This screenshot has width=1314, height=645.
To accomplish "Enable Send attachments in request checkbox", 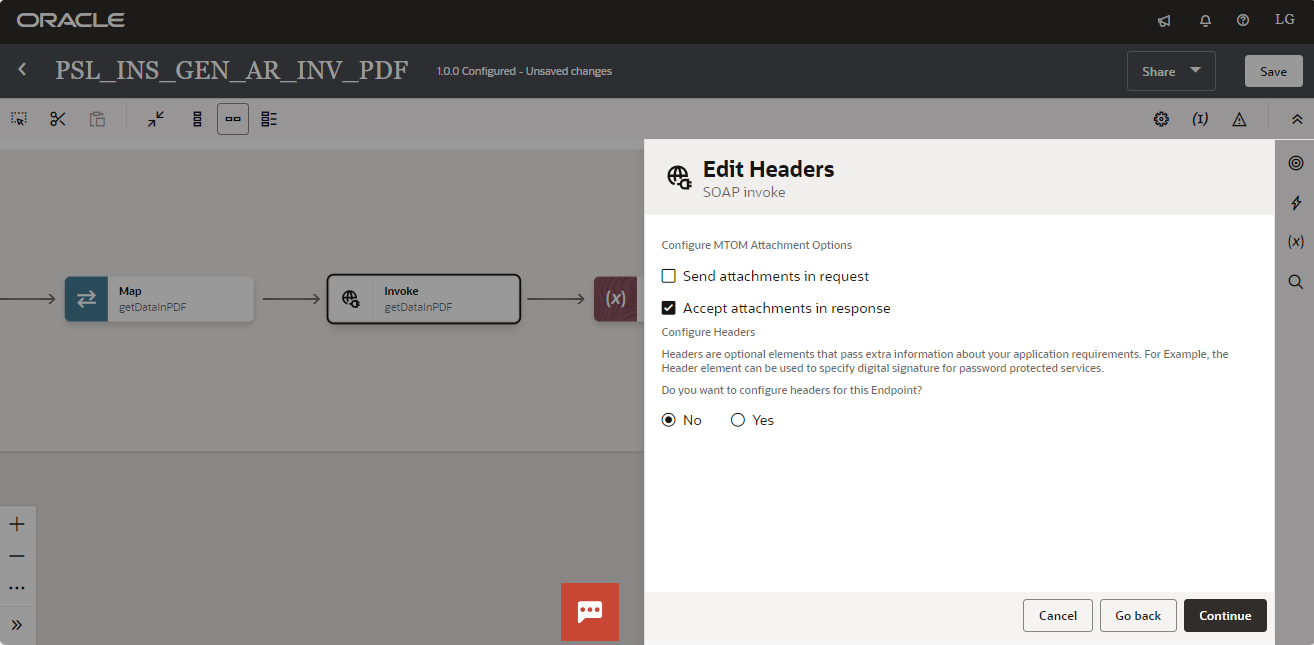I will (x=669, y=276).
